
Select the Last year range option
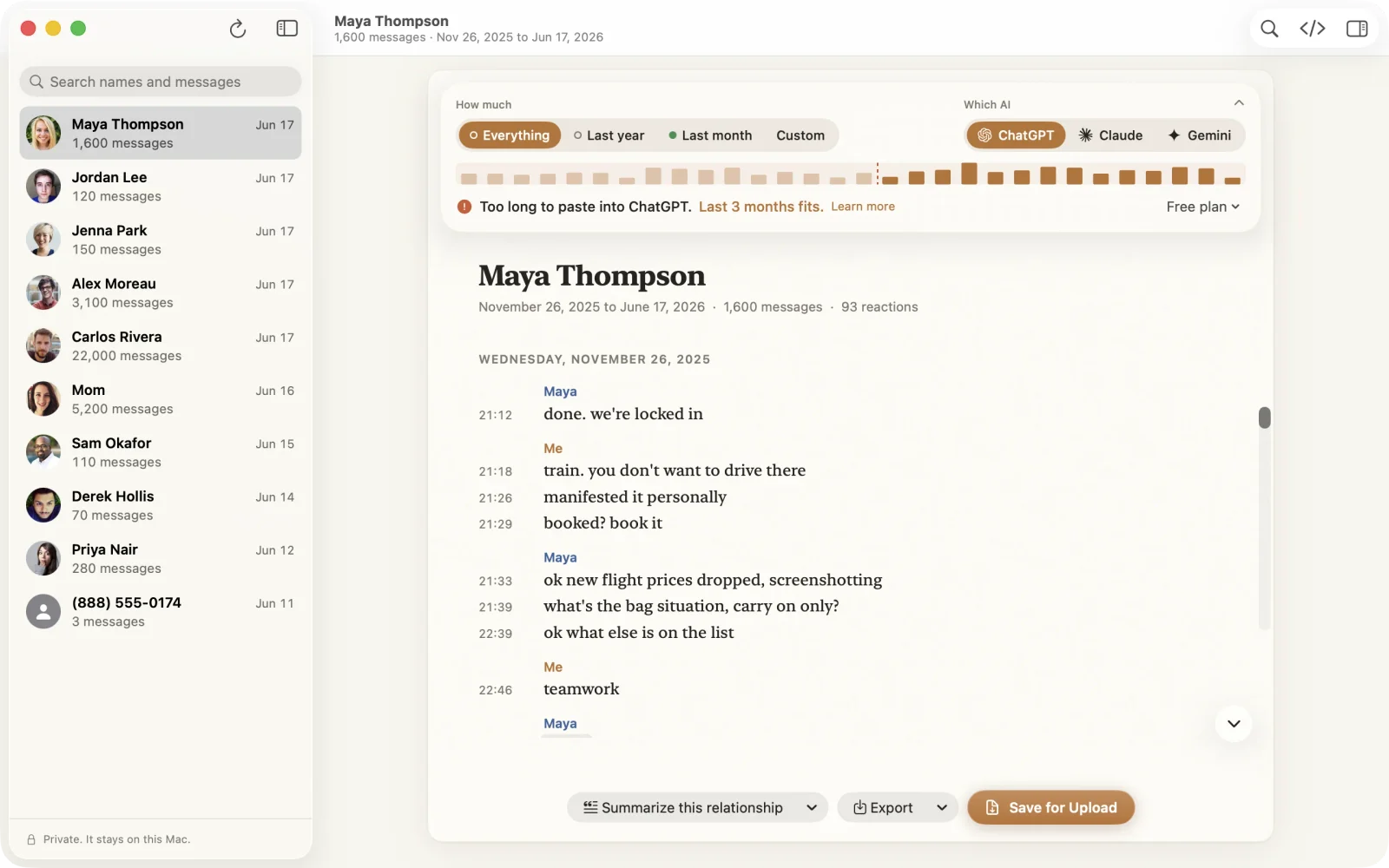pos(609,135)
